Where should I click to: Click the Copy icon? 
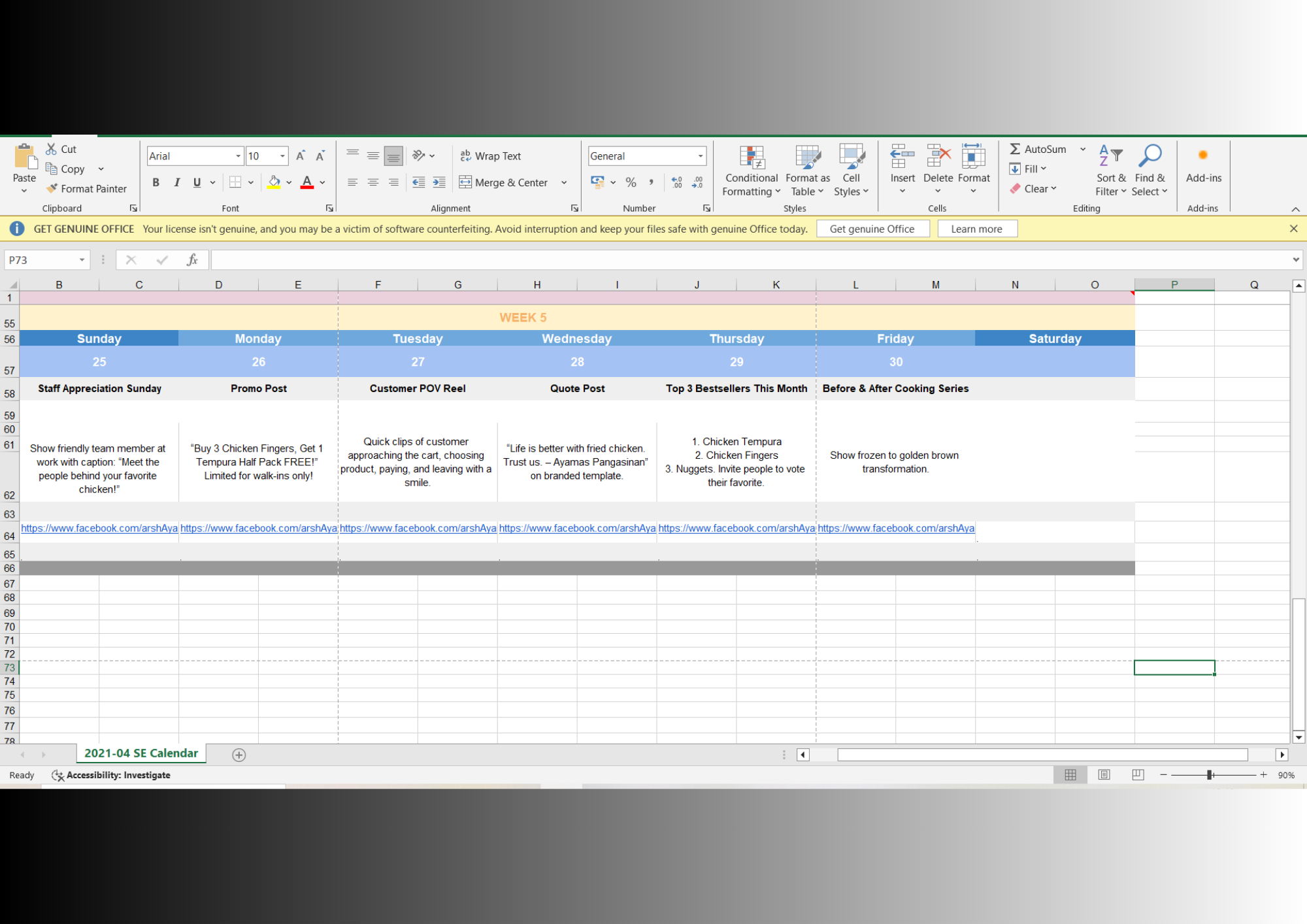[52, 169]
